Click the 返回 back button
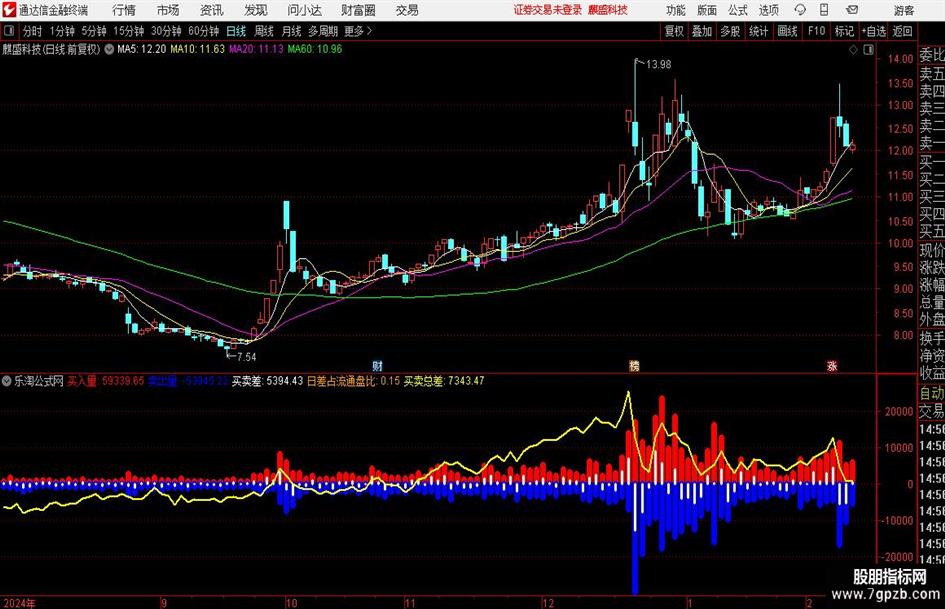Screen dimensions: 945x609 [x=902, y=31]
